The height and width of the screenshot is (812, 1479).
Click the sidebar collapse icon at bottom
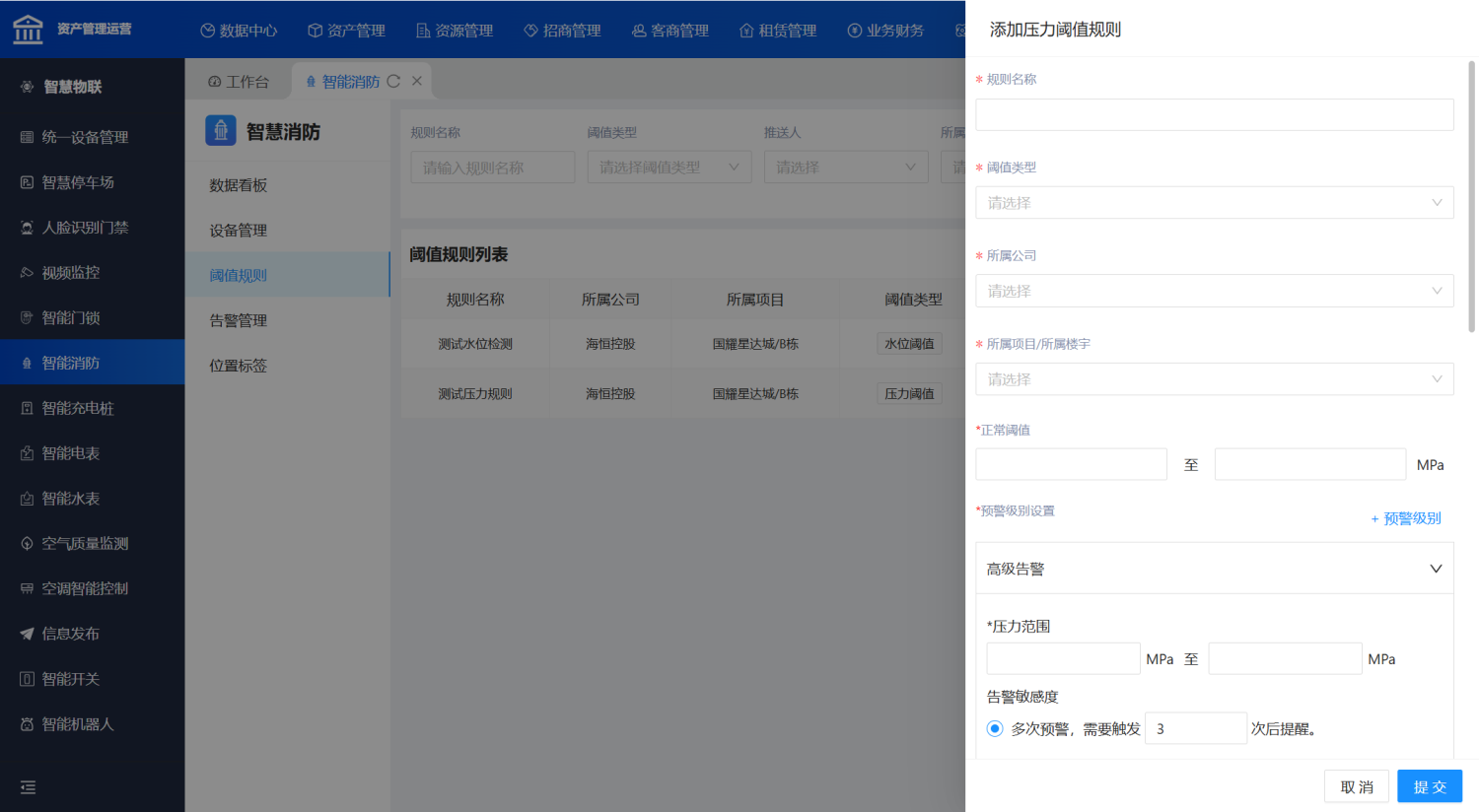[28, 787]
